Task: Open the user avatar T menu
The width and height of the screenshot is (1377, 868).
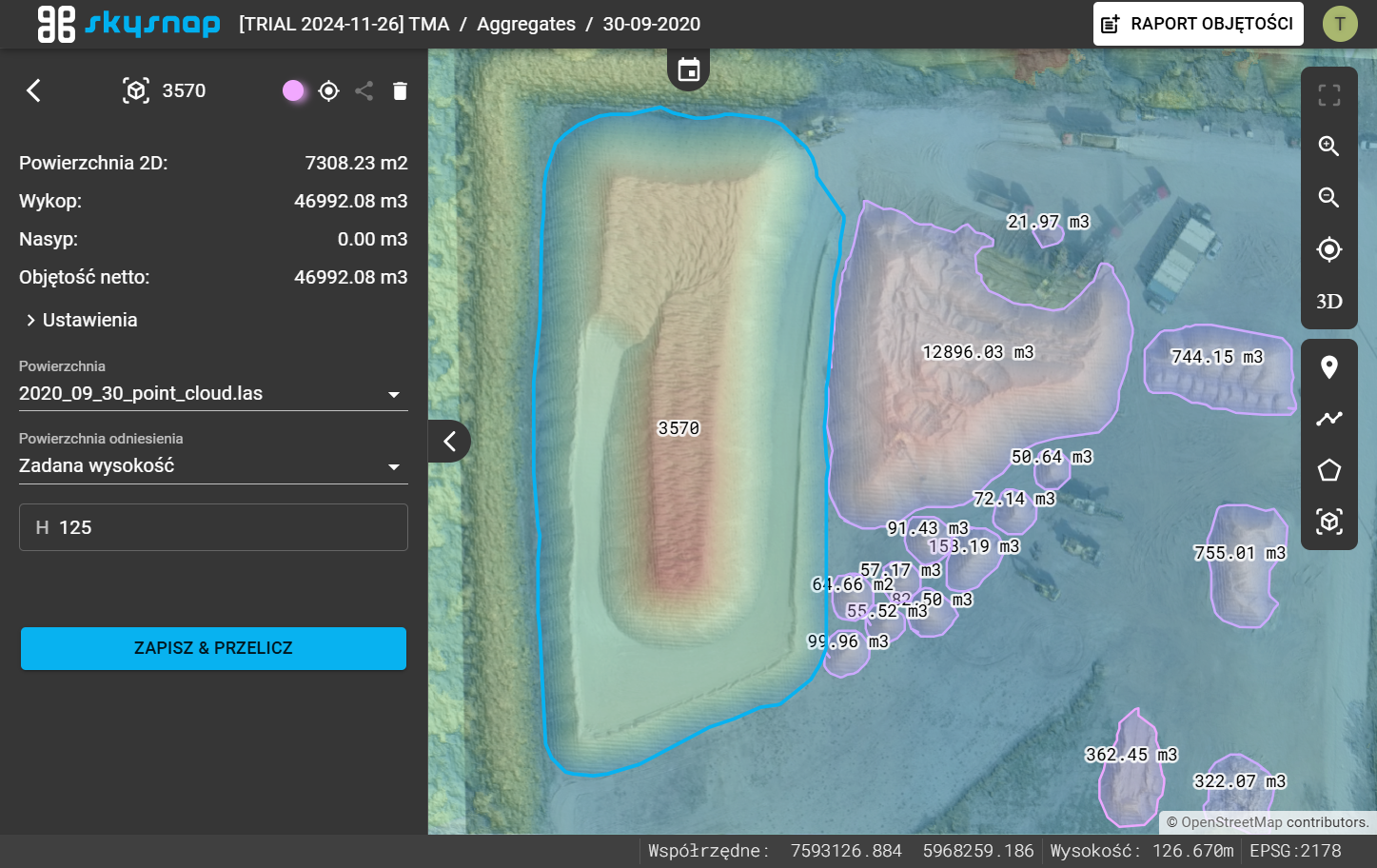Action: [x=1340, y=24]
